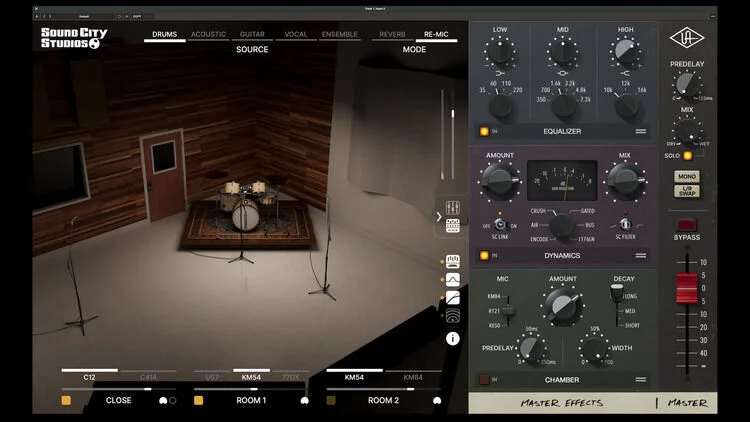Viewport: 750px width, 422px height.
Task: Click the MONO button
Action: 687,177
